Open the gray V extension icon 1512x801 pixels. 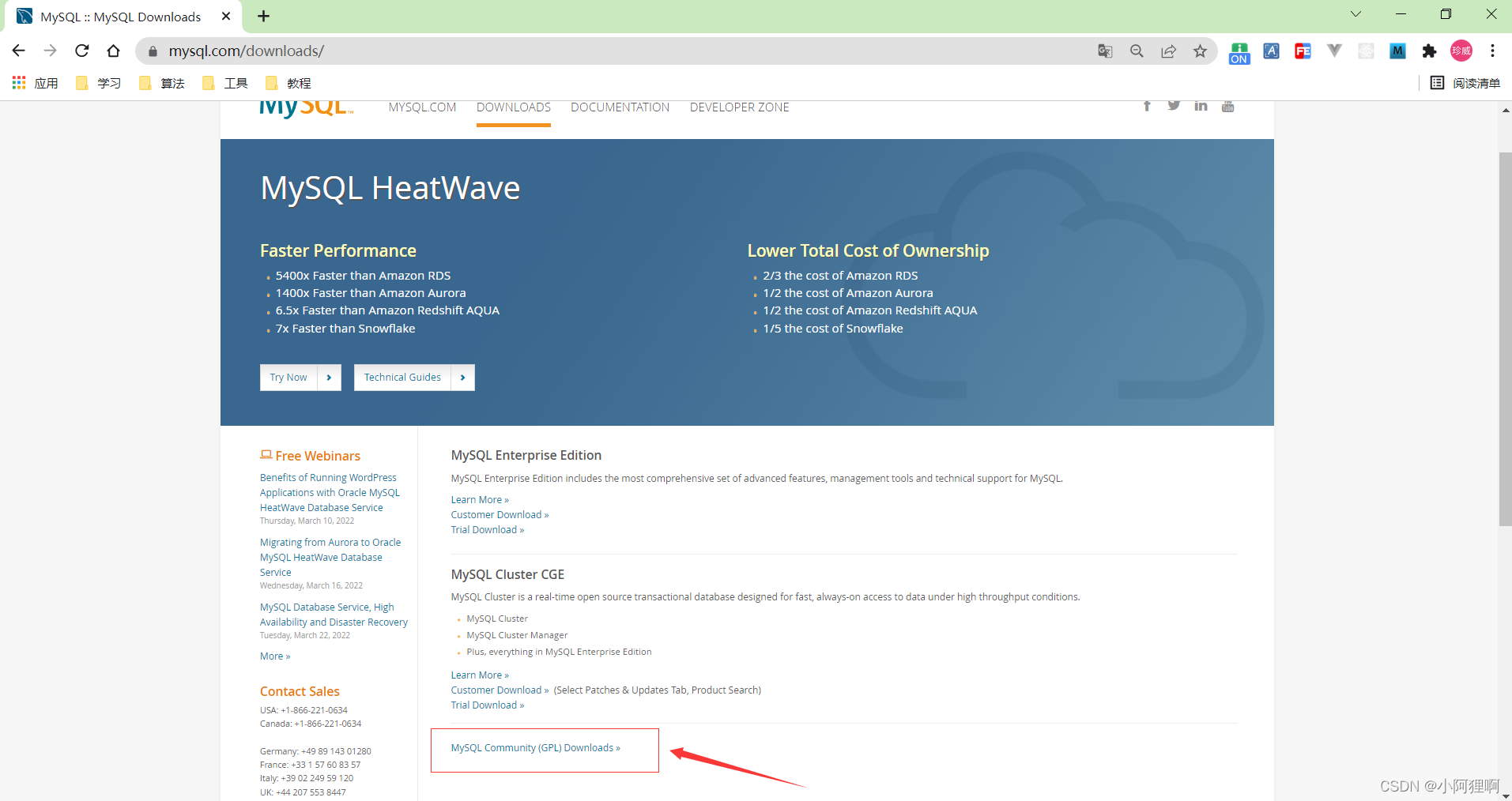[1334, 51]
